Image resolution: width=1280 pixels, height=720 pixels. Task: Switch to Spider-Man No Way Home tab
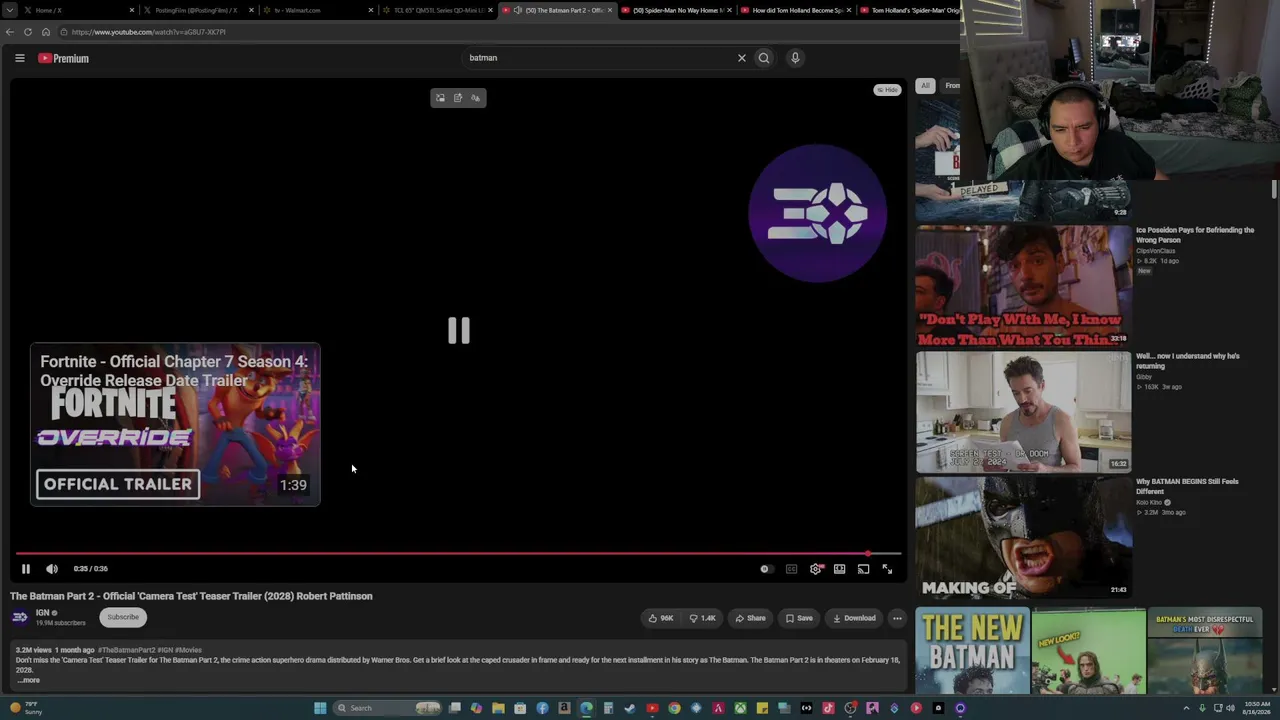[678, 10]
